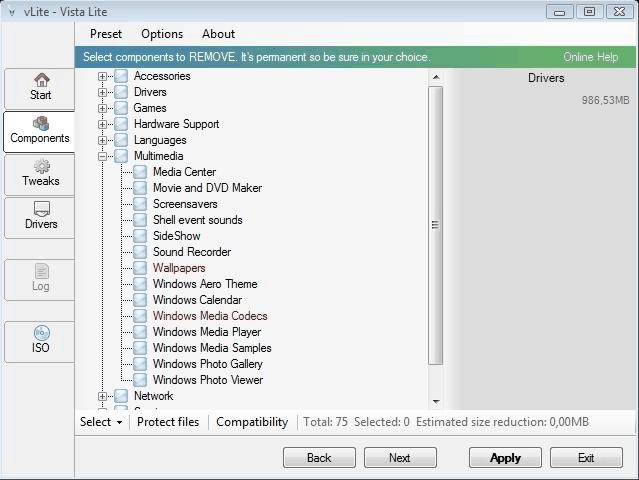Open the ISO disc section

pyautogui.click(x=40, y=341)
